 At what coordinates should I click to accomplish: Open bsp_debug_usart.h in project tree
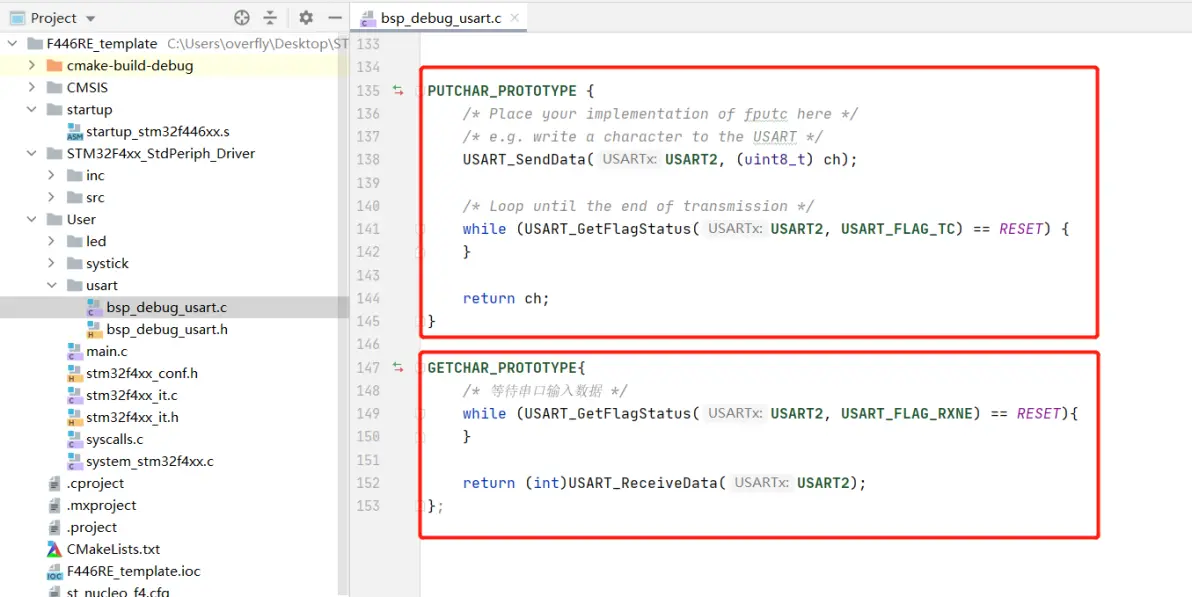(x=166, y=329)
